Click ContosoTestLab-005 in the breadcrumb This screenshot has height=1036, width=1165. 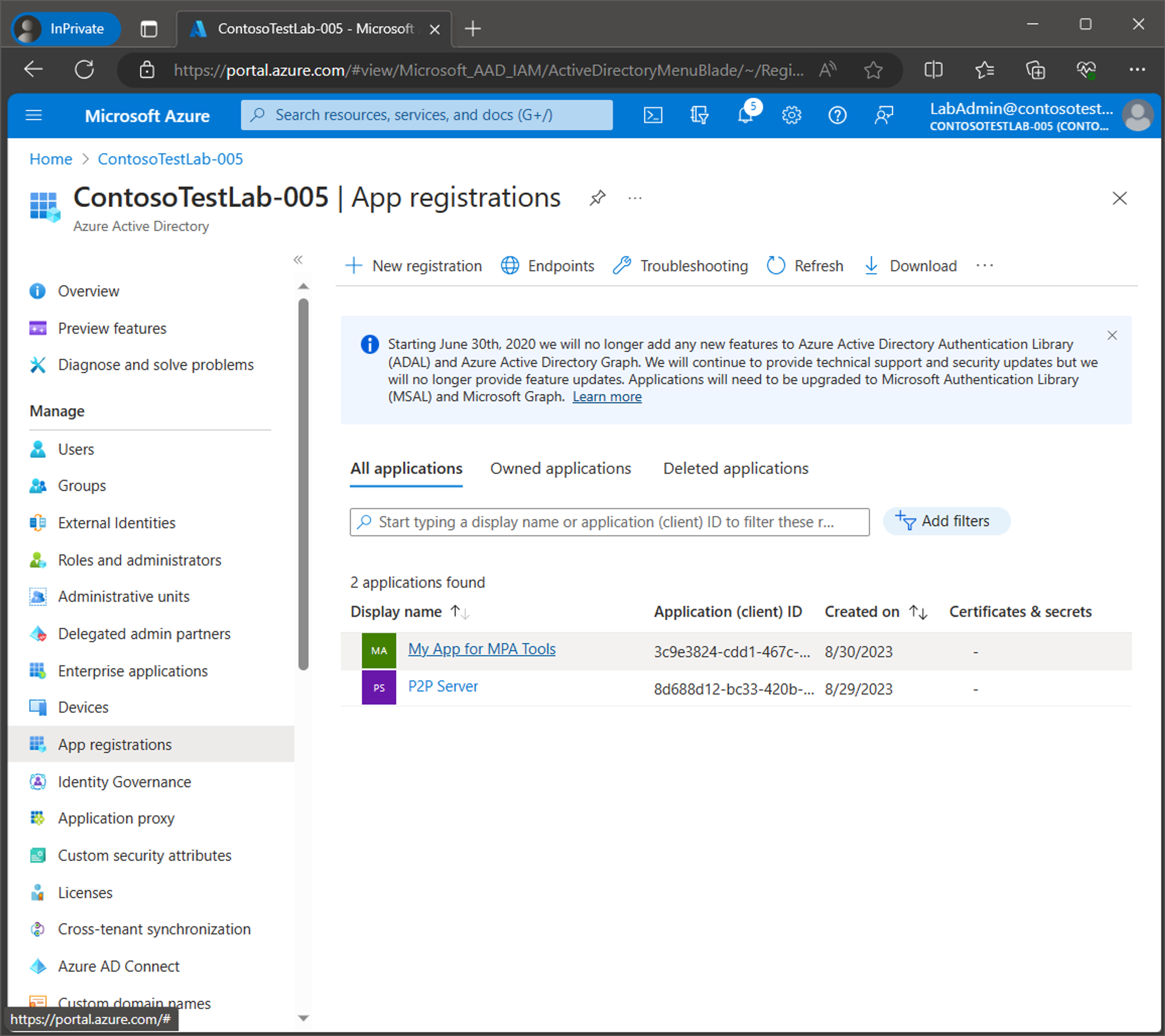pyautogui.click(x=170, y=159)
